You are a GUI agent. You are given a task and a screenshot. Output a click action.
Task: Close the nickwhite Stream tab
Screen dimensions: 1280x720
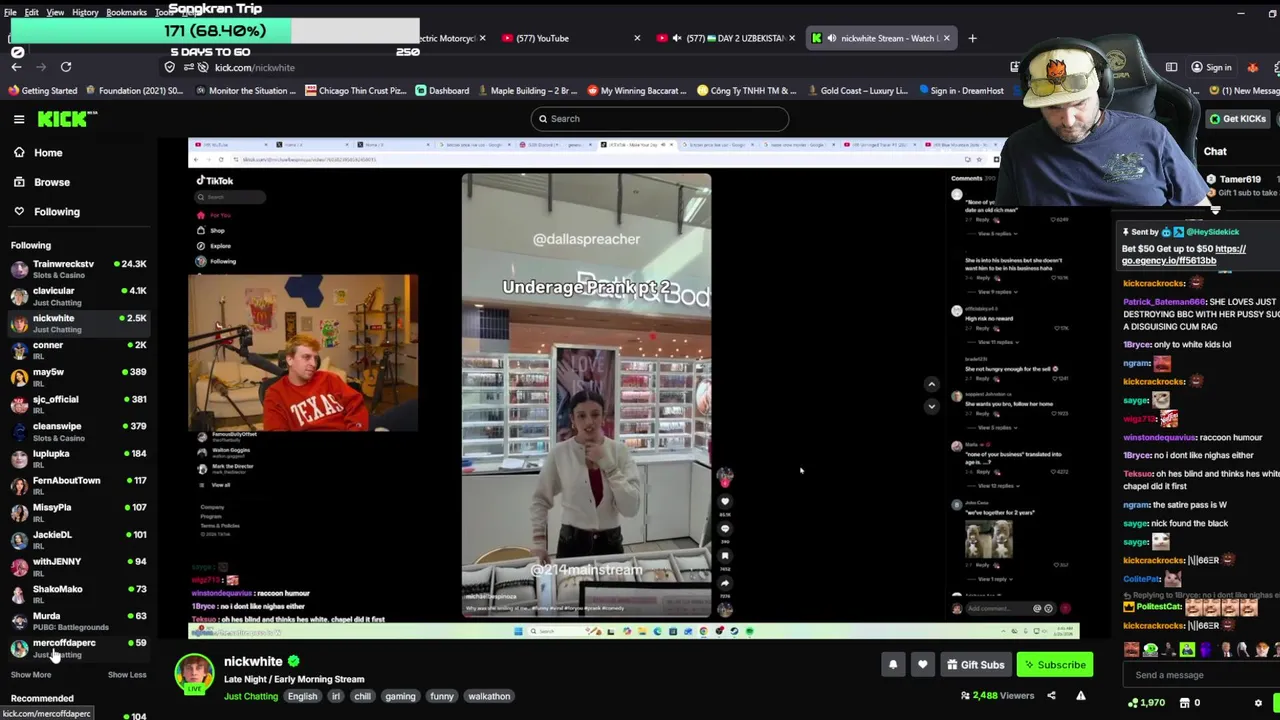[x=946, y=38]
